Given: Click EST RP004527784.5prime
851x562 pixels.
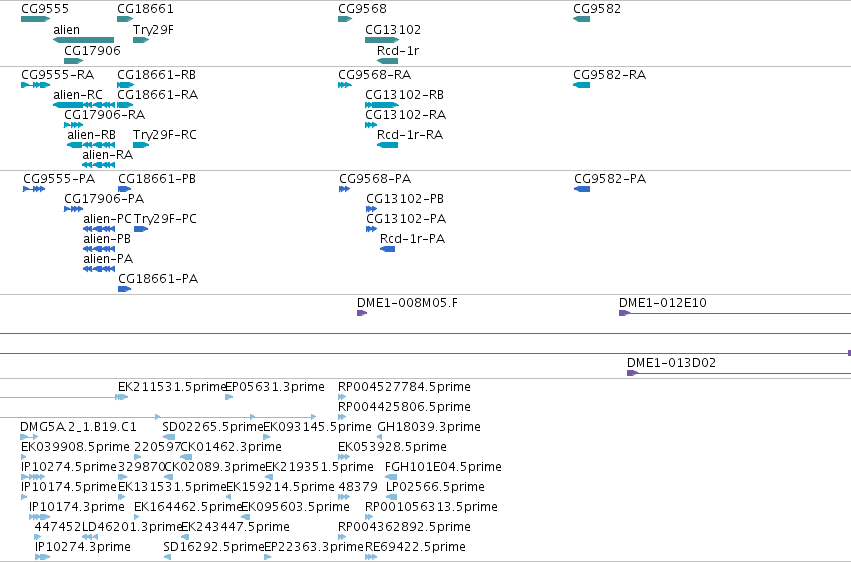Looking at the screenshot, I should [342, 397].
